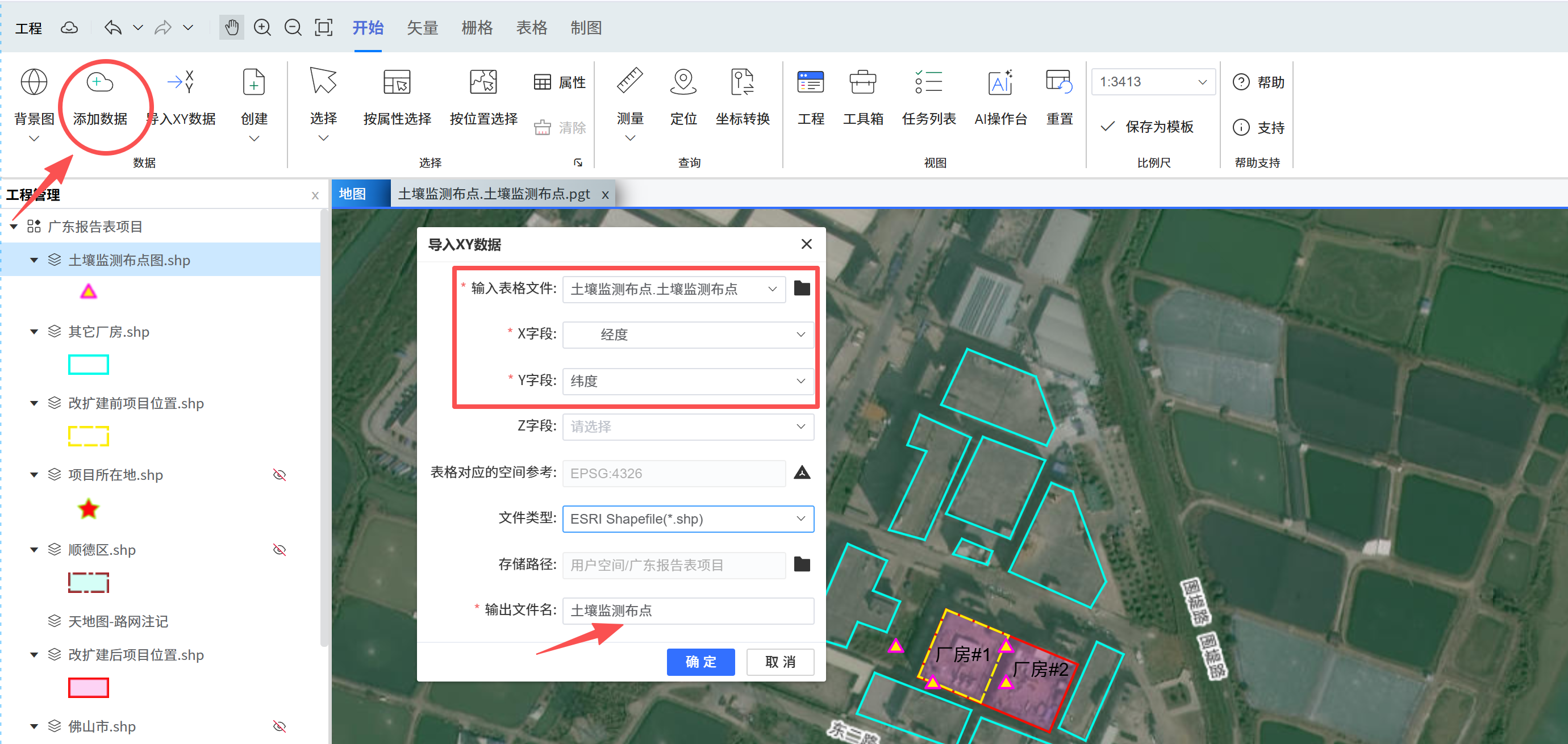This screenshot has height=744, width=1568.
Task: Select the pan hand tool
Action: [x=231, y=27]
